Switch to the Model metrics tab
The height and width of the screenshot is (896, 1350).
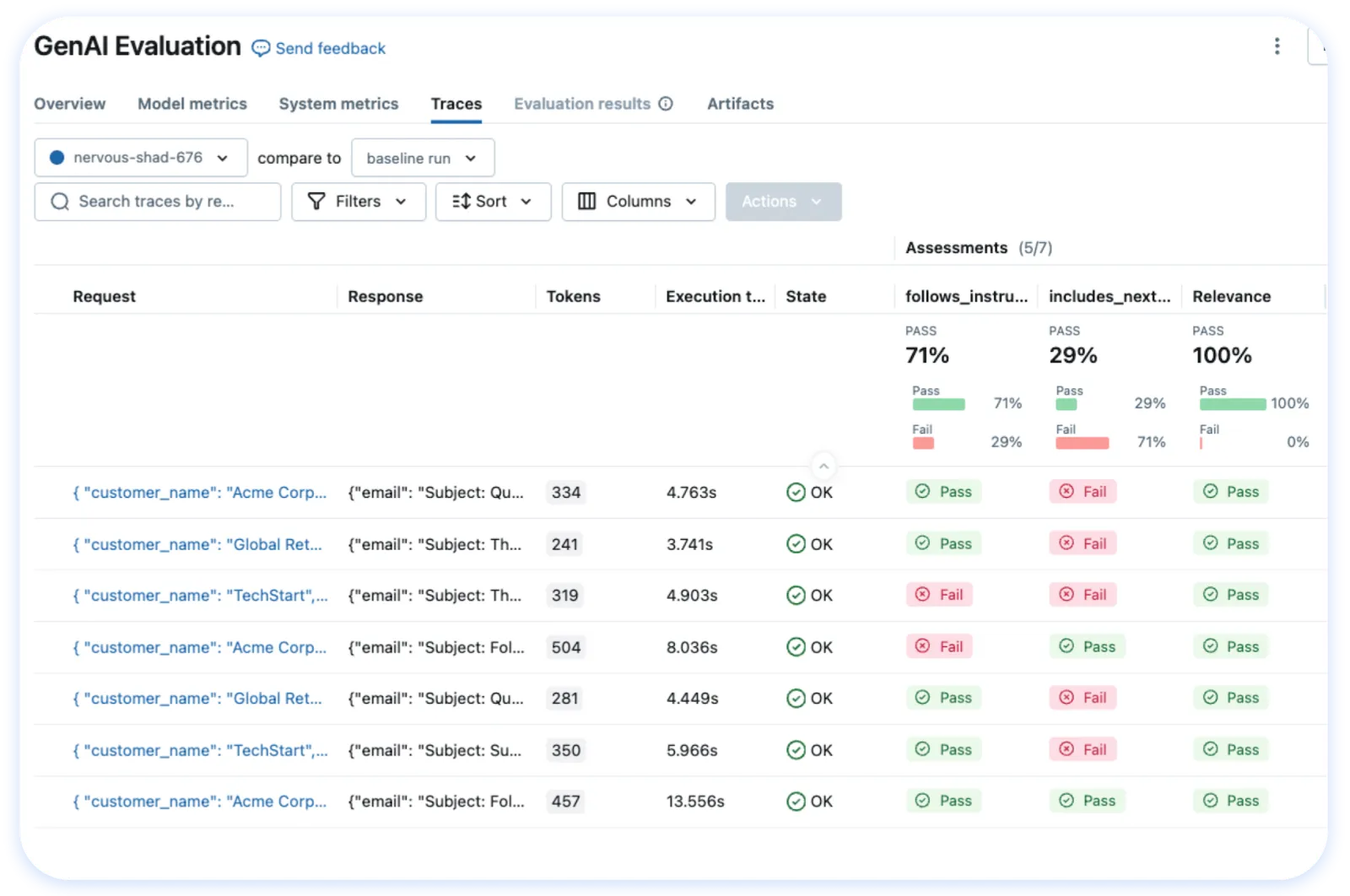click(x=192, y=104)
